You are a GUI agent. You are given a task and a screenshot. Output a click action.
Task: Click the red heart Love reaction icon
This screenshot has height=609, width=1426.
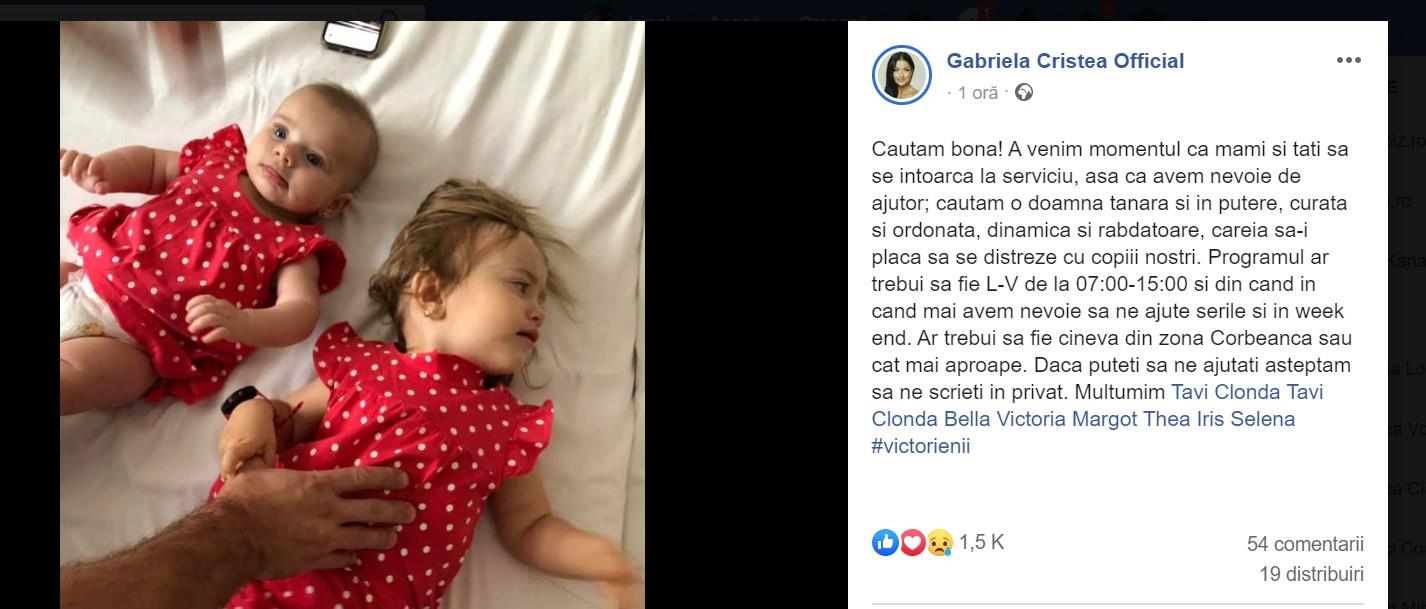click(x=912, y=542)
